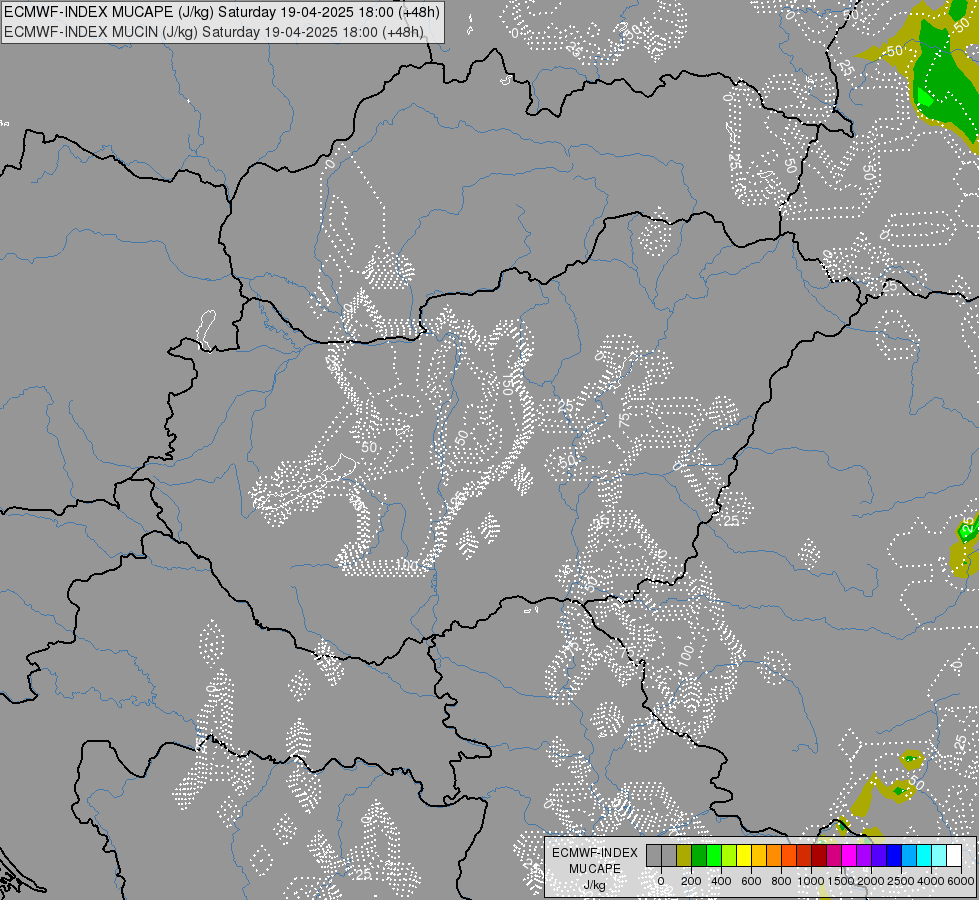This screenshot has height=900, width=979.
Task: Select the bright green swatch before 400
Action: pos(714,855)
